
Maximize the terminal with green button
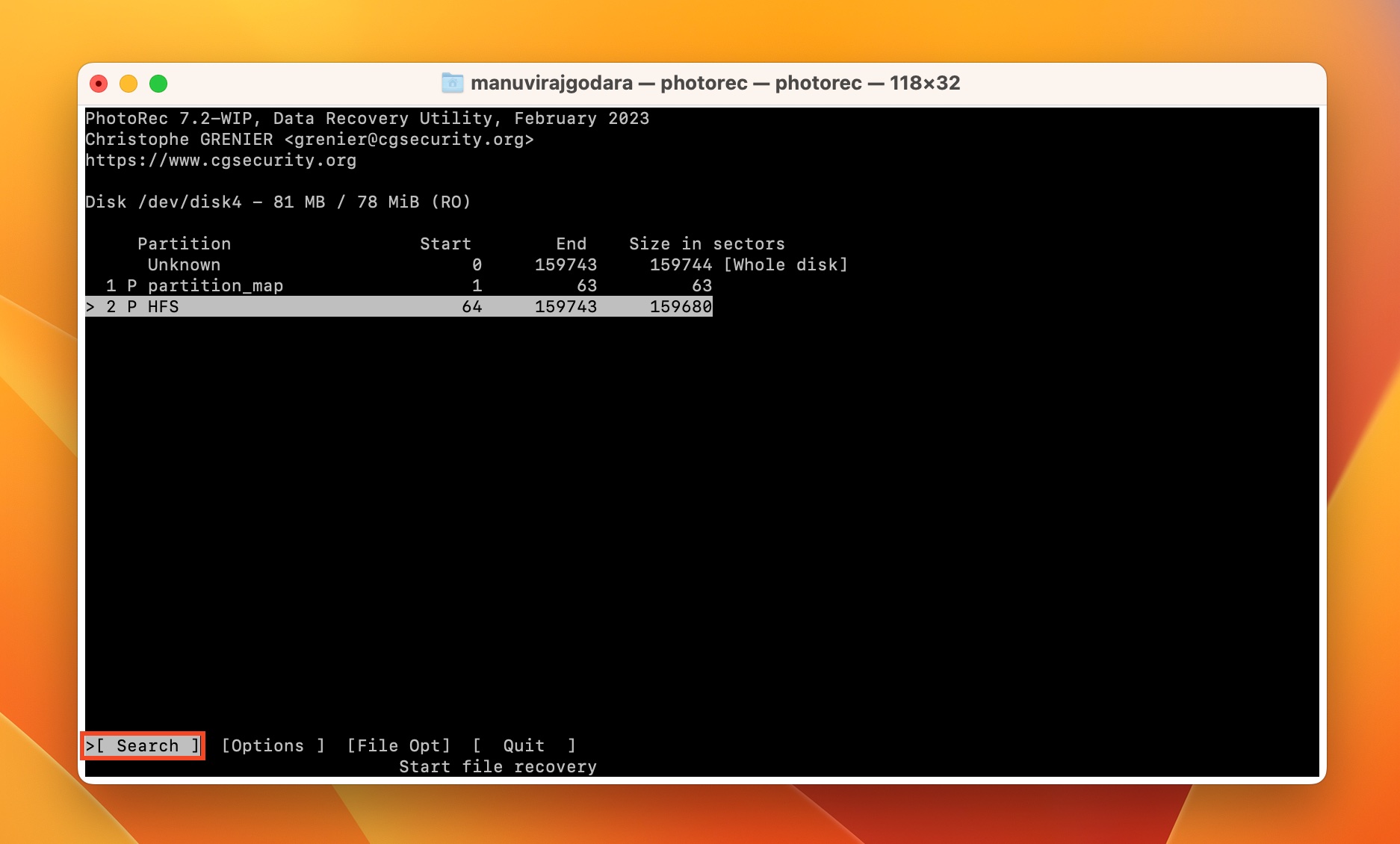[158, 84]
